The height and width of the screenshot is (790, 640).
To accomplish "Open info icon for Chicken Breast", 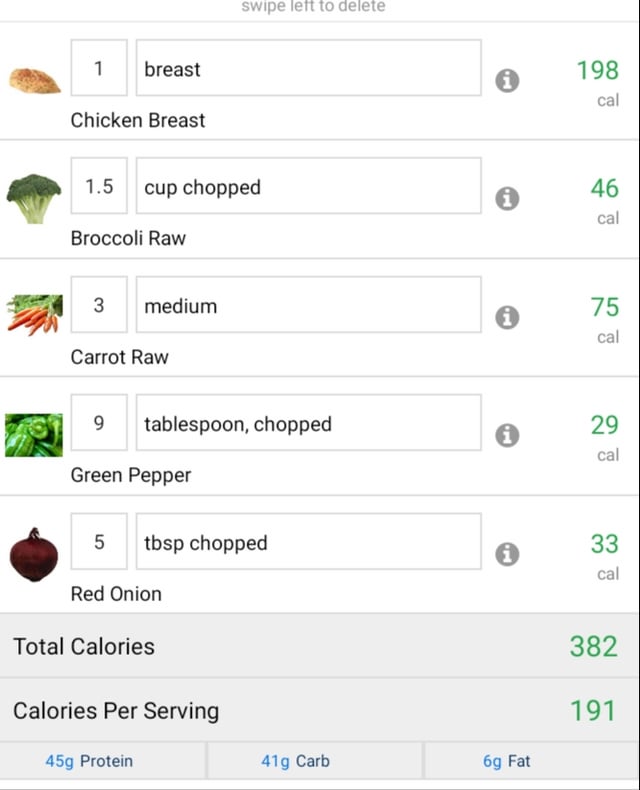I will [507, 81].
